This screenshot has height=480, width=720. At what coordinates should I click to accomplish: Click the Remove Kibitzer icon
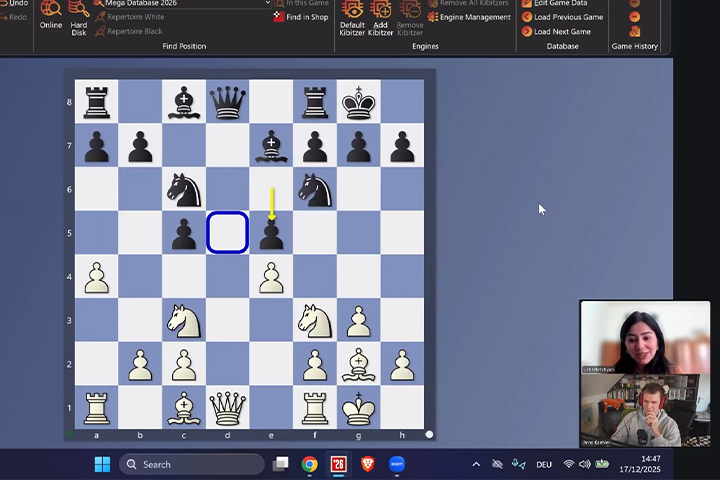(410, 10)
